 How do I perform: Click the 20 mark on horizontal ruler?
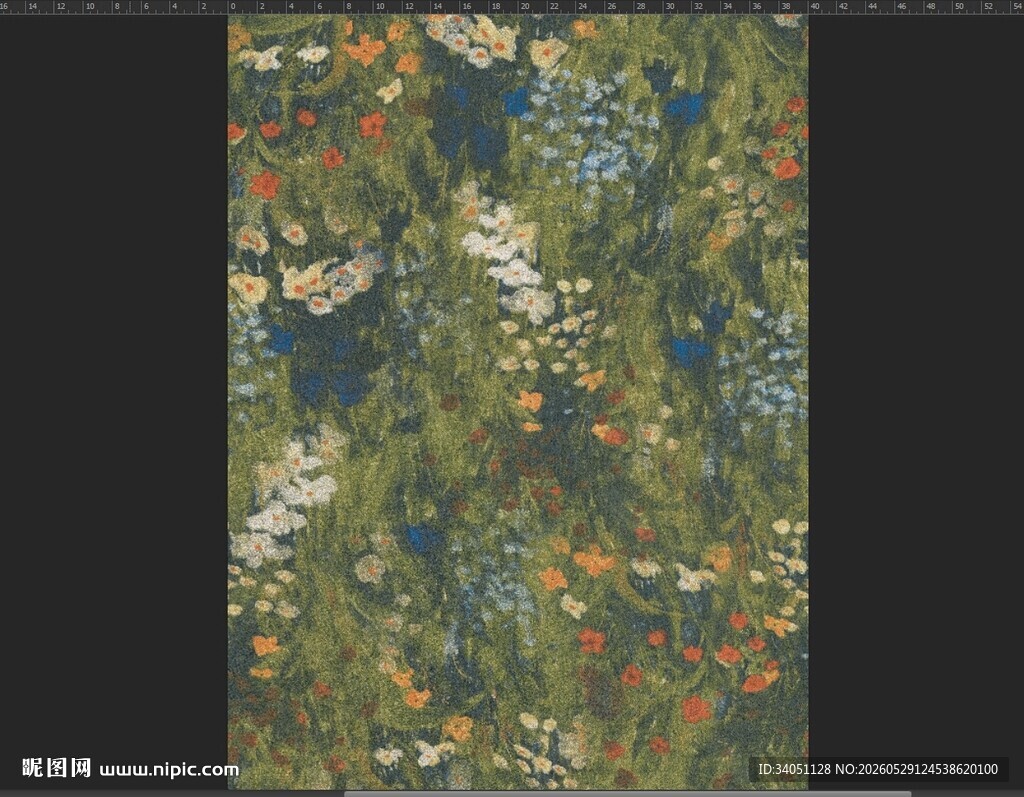(x=524, y=6)
